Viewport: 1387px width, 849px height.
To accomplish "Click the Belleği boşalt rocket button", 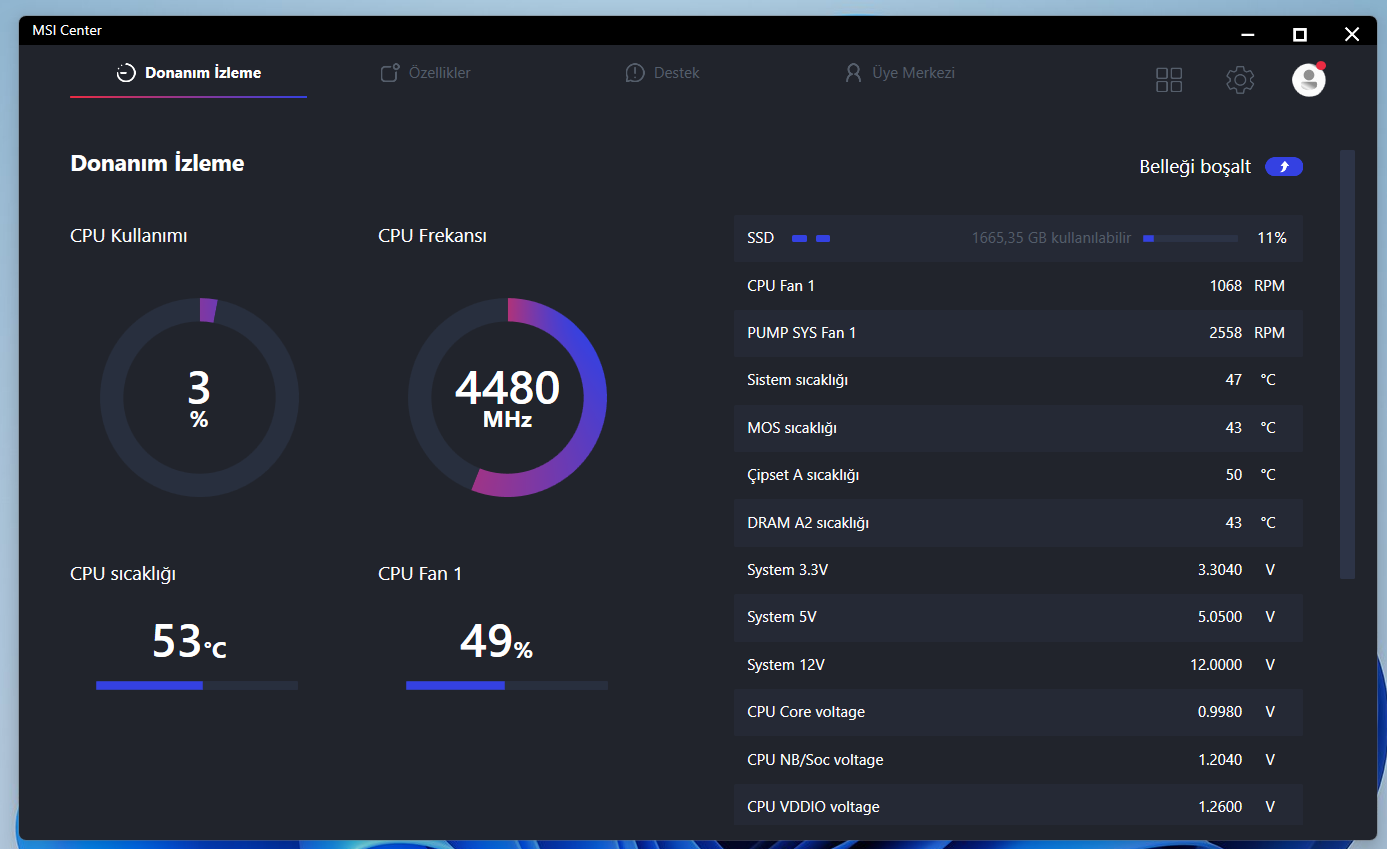I will click(1284, 167).
